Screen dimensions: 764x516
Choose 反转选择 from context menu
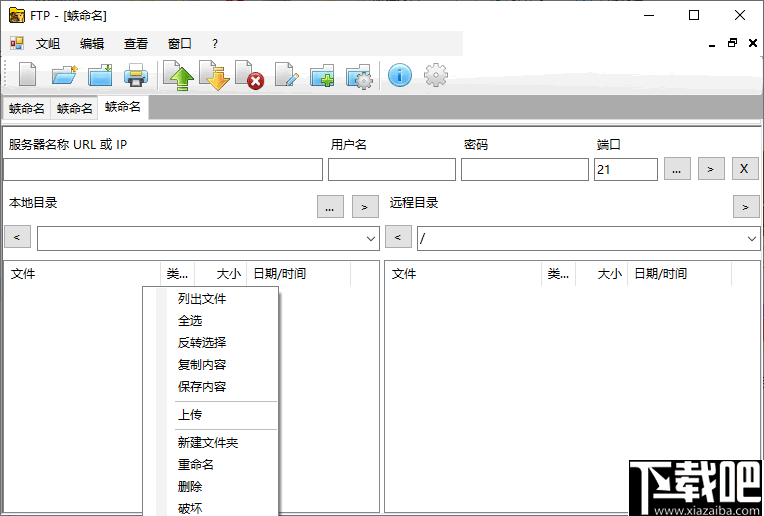coord(210,343)
